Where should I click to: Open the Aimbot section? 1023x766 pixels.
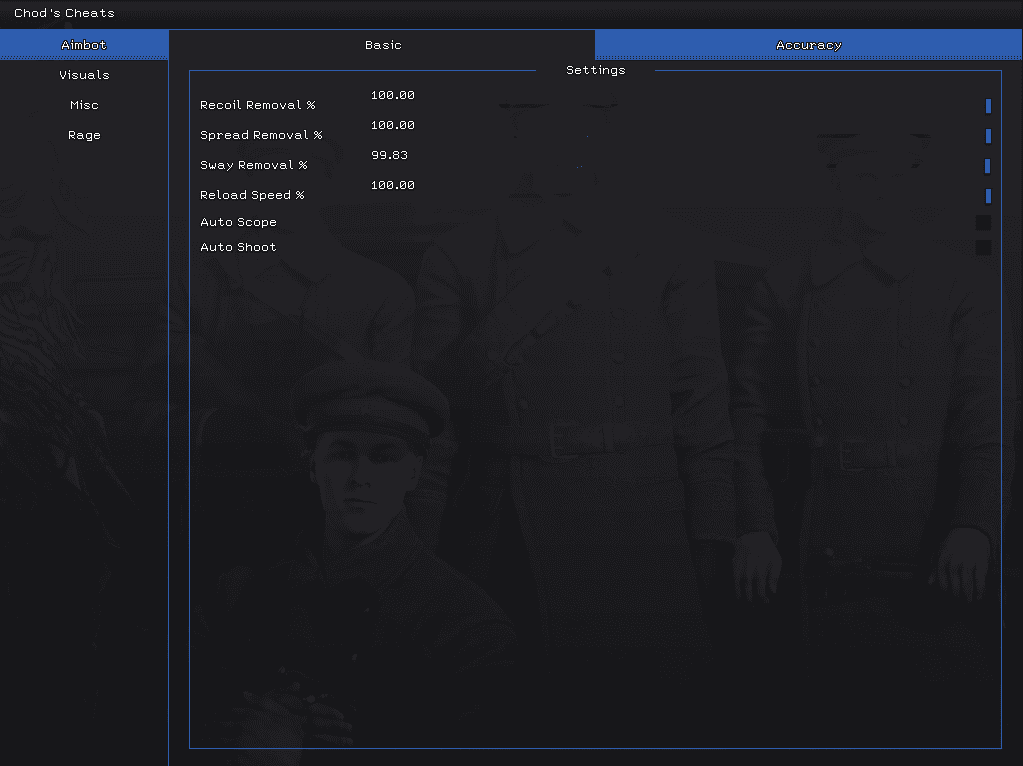(x=84, y=44)
